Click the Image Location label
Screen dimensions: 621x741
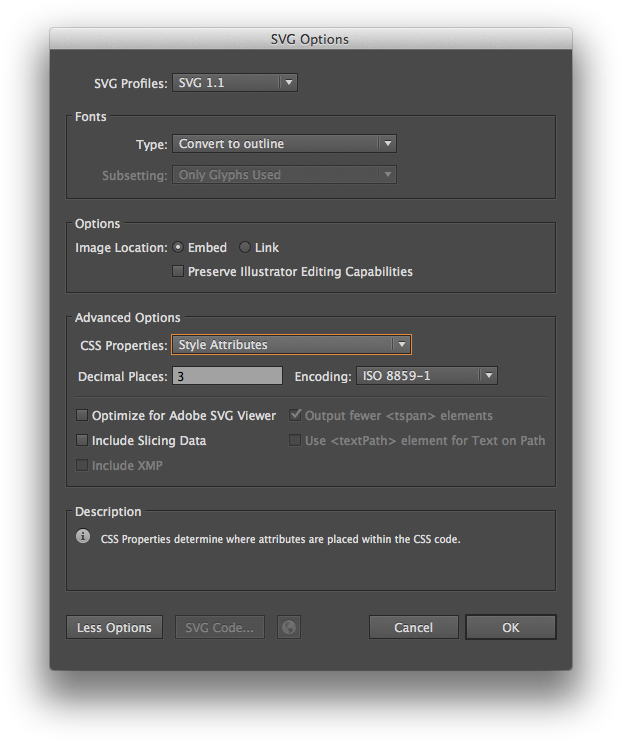[x=121, y=248]
